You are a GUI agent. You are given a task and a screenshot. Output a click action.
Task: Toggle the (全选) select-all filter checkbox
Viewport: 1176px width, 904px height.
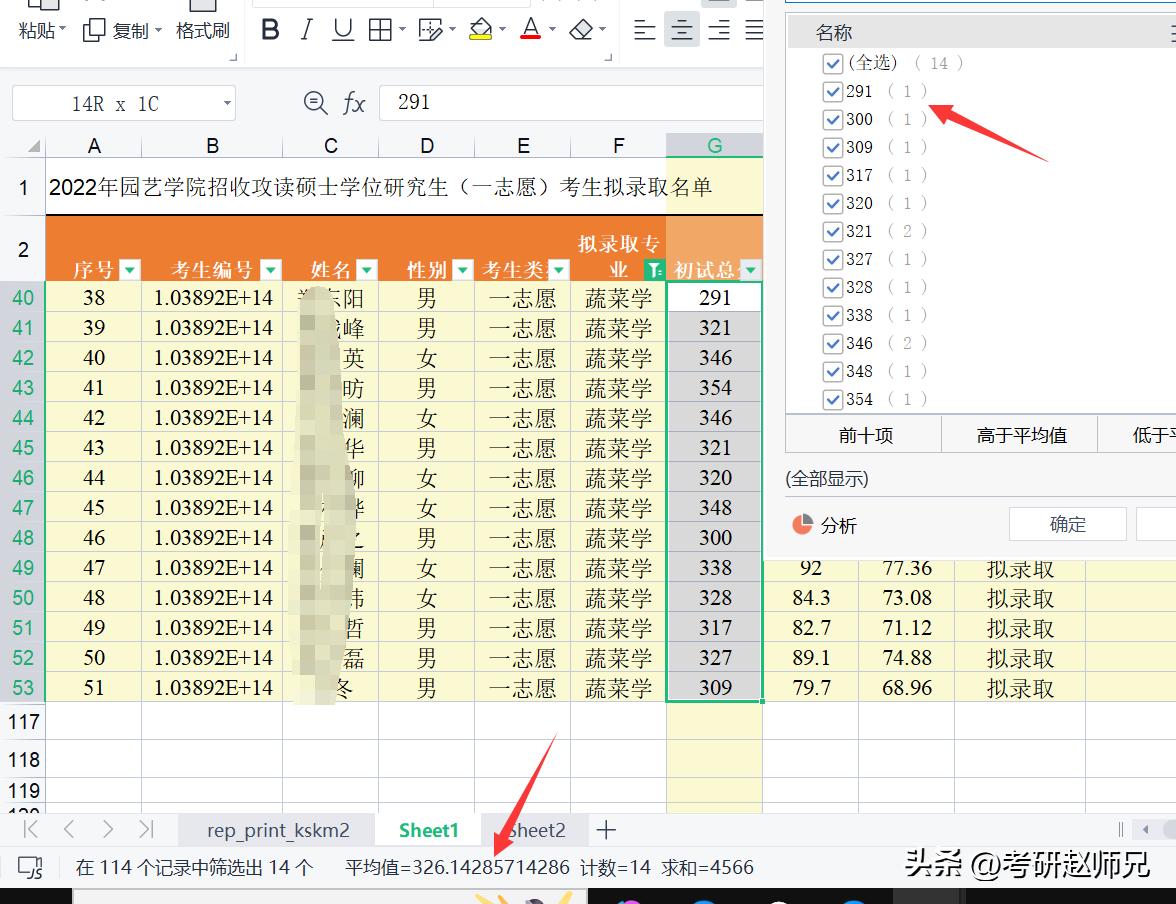833,63
